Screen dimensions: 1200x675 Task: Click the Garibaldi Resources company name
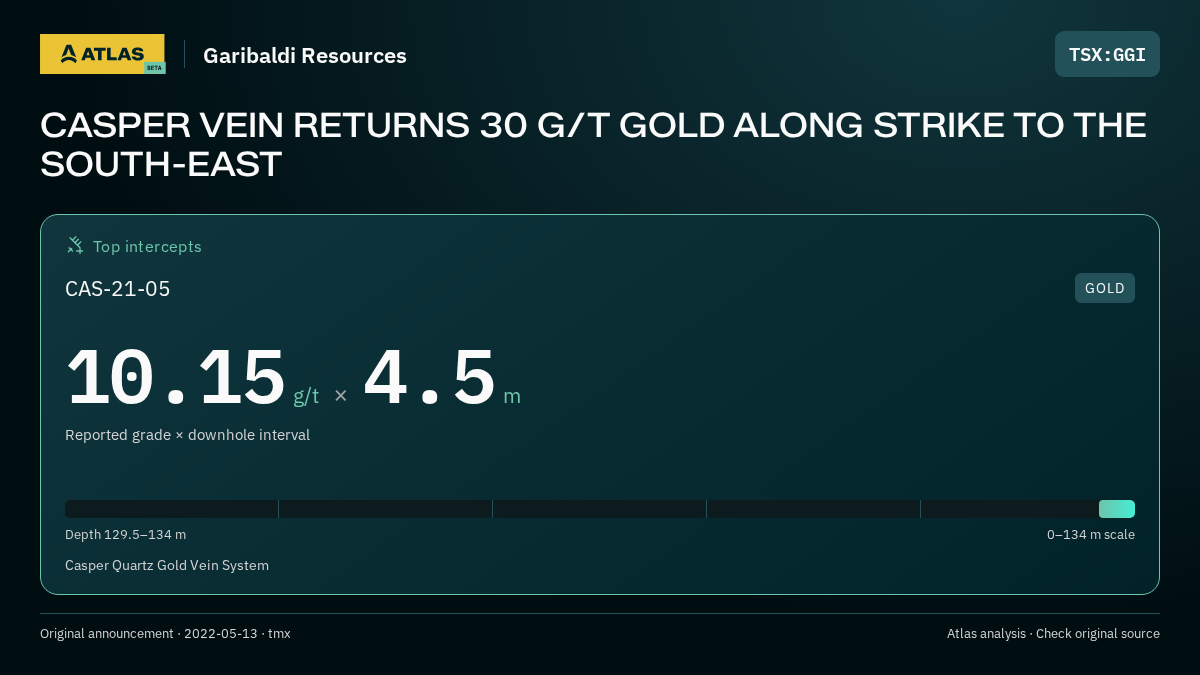pyautogui.click(x=305, y=56)
